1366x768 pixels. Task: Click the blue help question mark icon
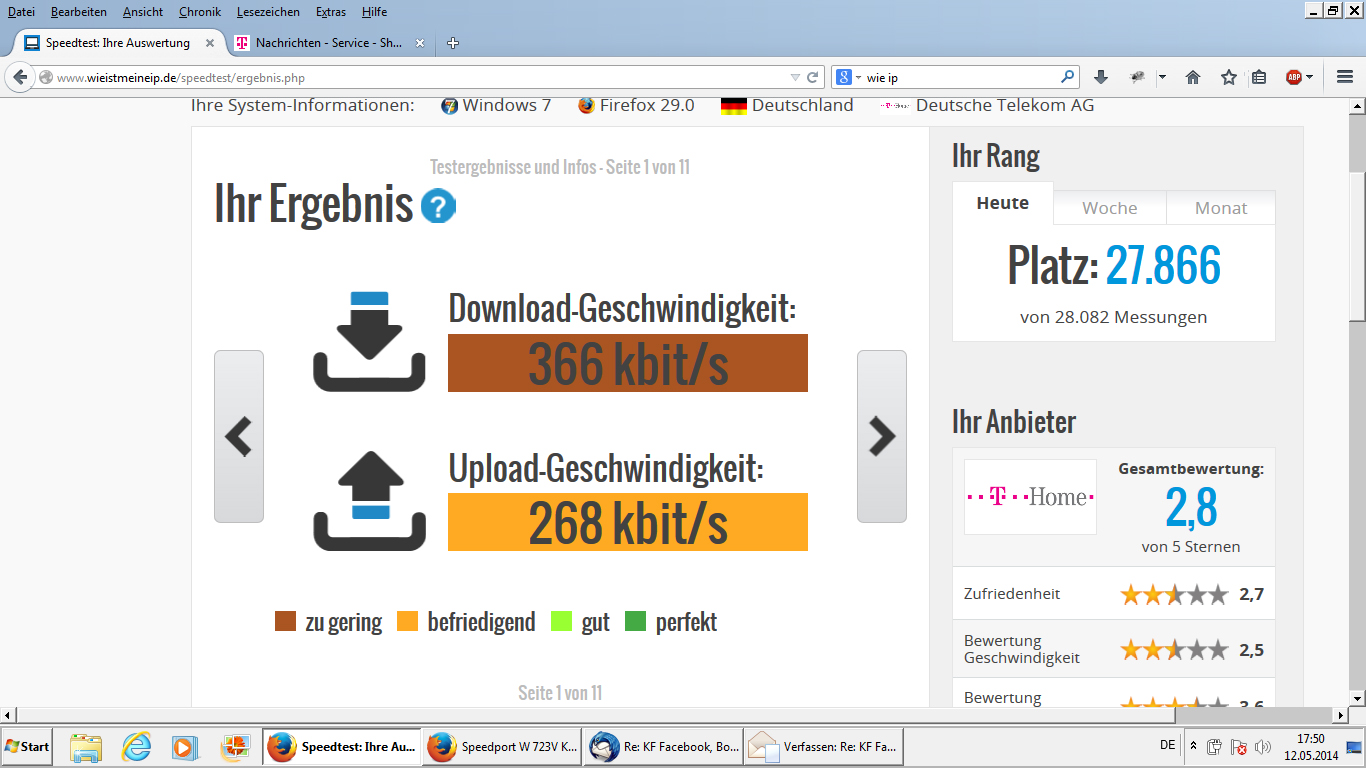tap(438, 207)
